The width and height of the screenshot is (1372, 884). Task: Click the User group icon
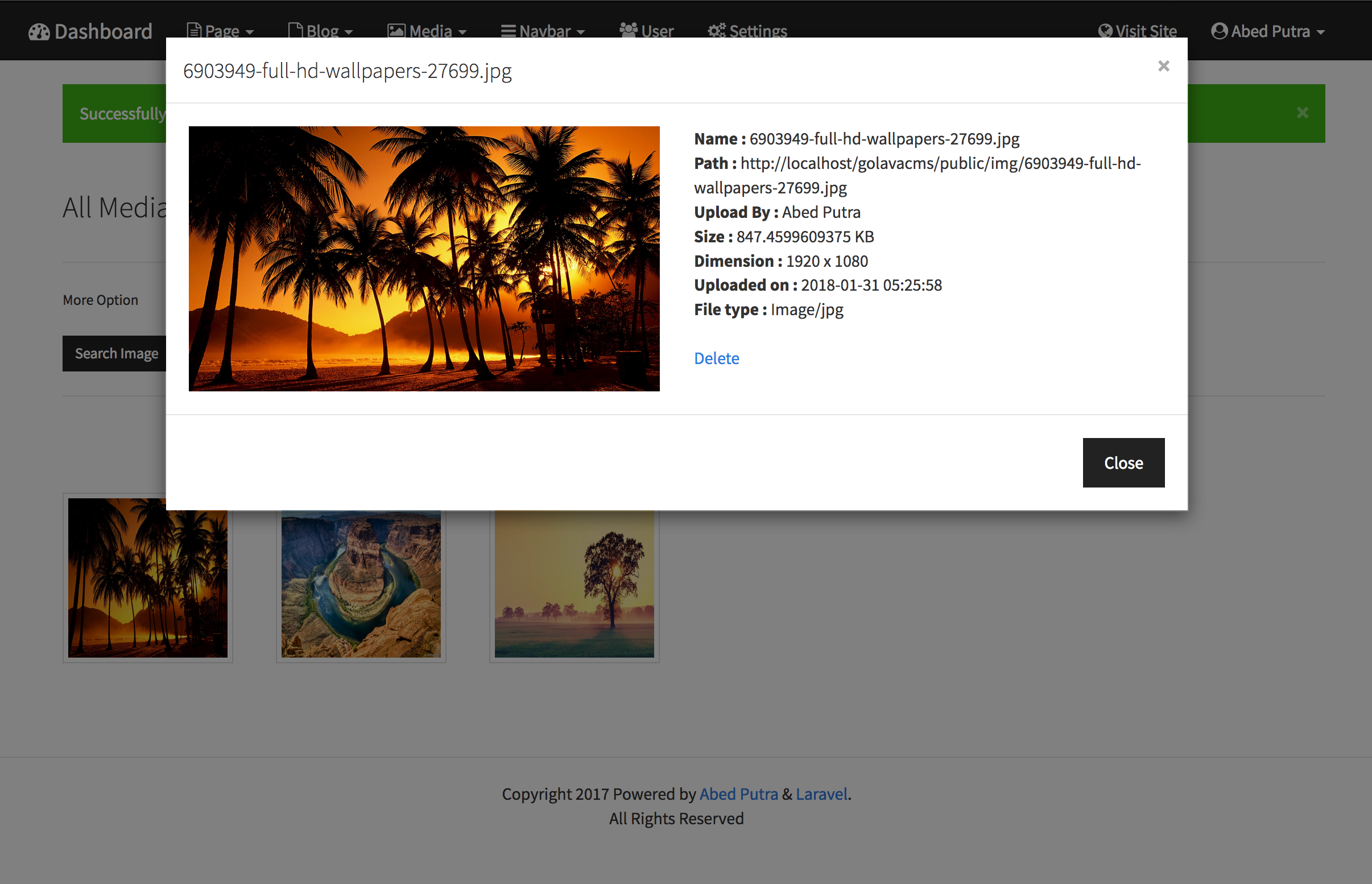[x=629, y=30]
